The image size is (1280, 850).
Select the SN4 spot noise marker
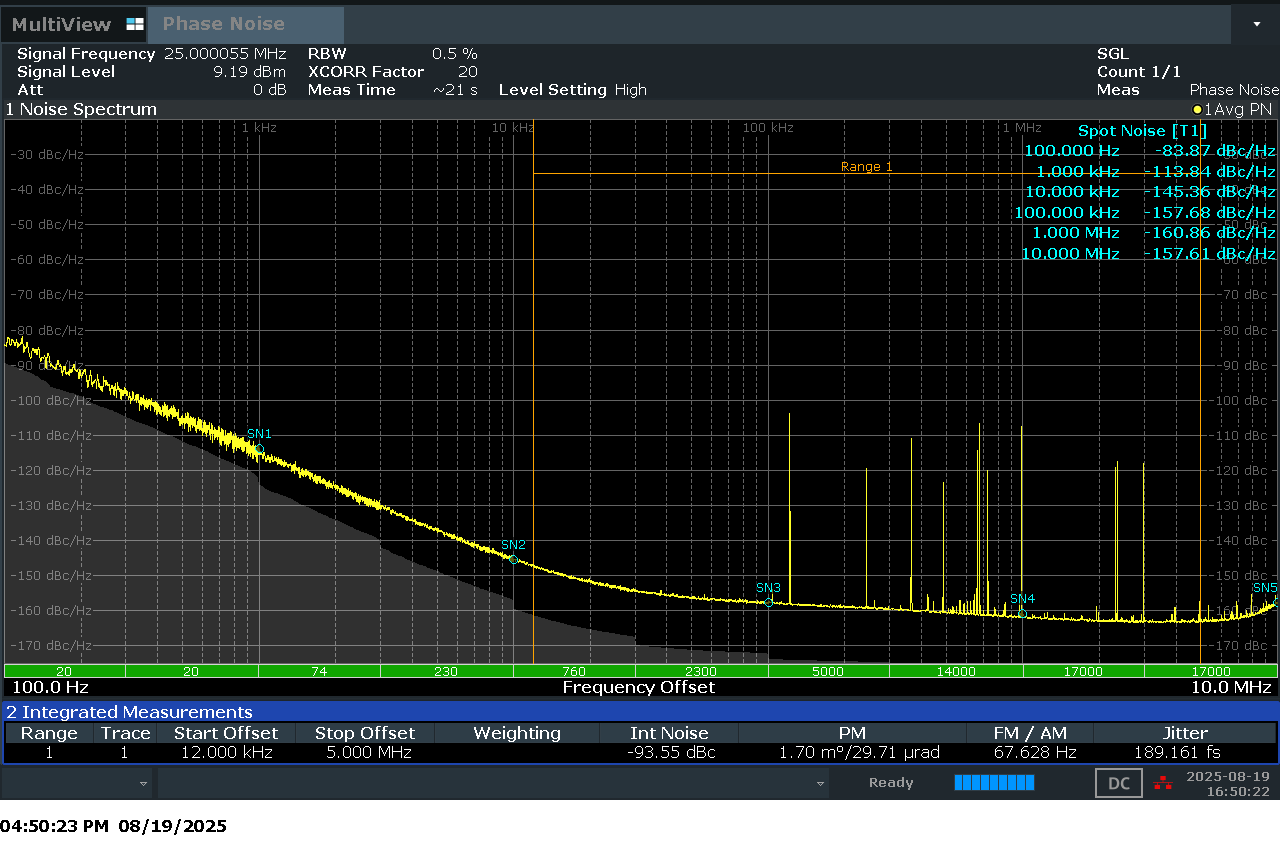1022,612
